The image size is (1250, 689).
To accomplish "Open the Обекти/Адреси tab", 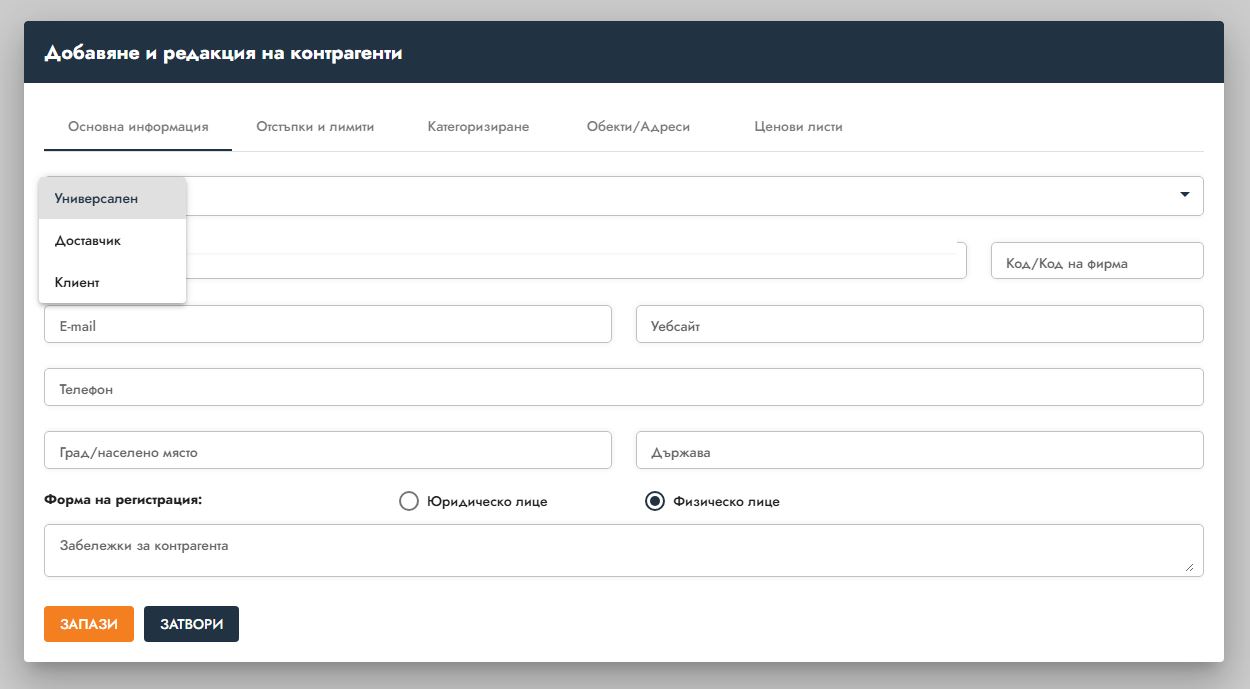I will pos(638,127).
